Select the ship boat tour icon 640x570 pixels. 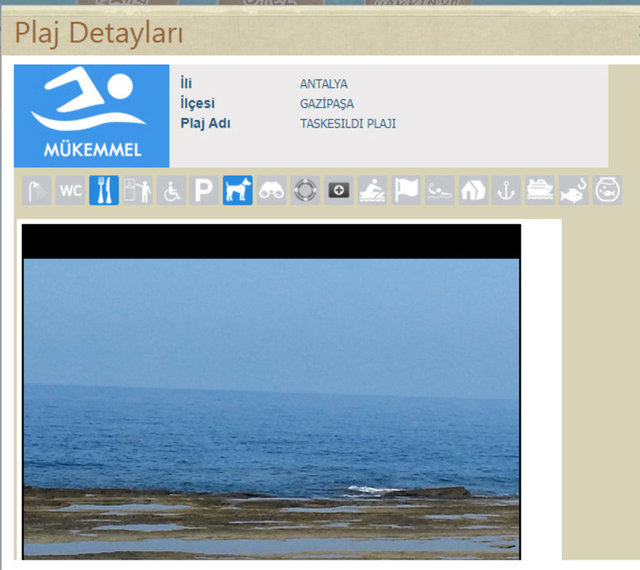pyautogui.click(x=540, y=190)
